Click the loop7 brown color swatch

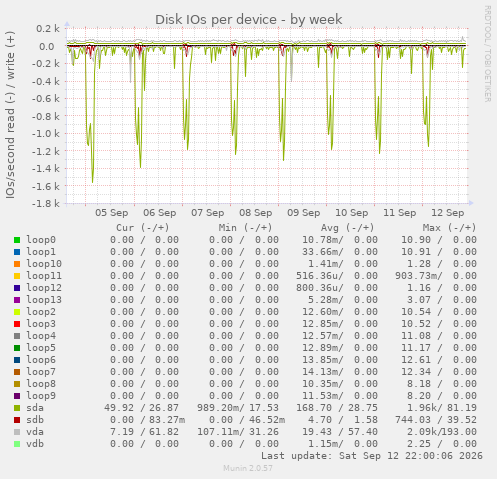pyautogui.click(x=17, y=372)
